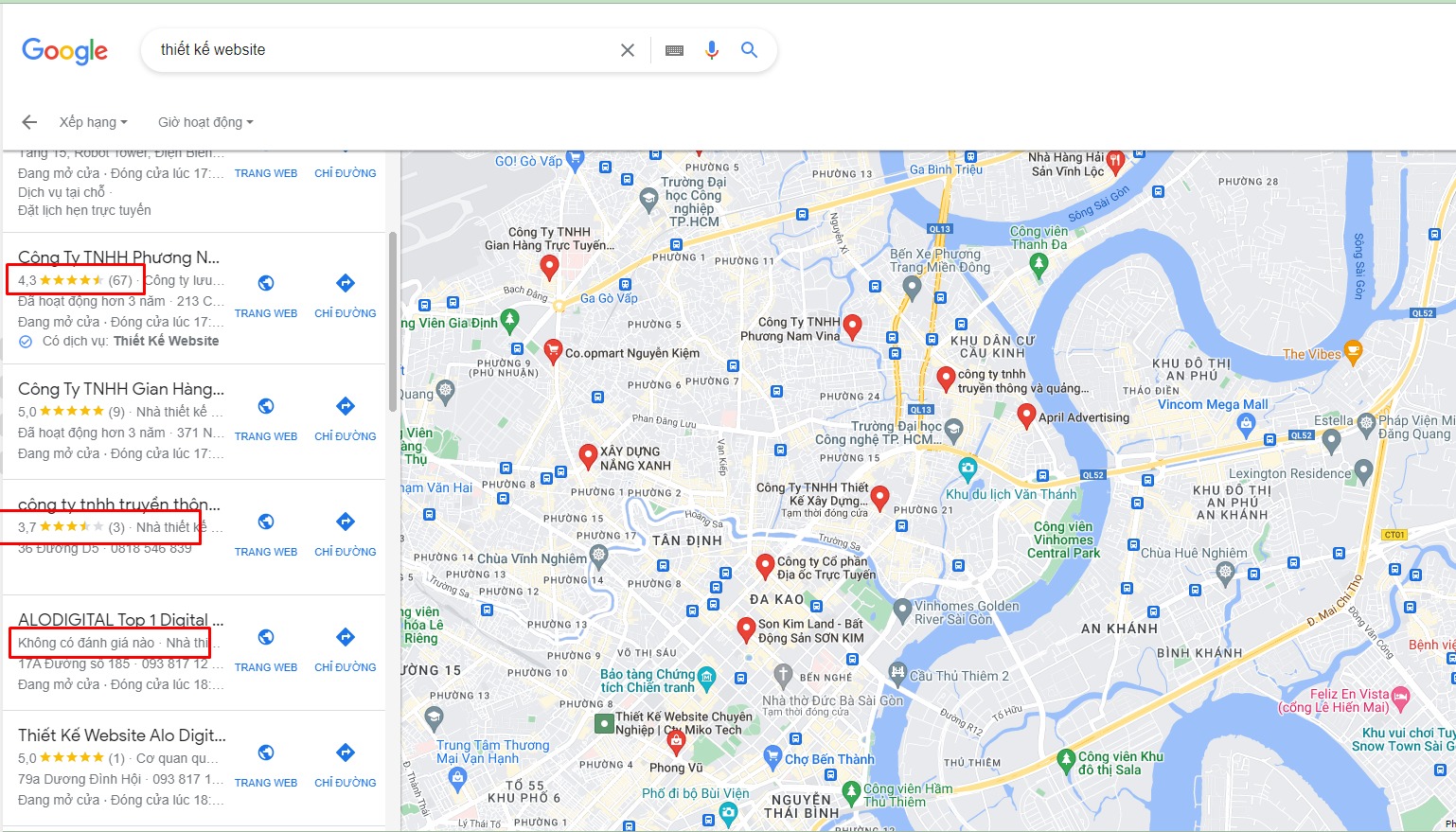Click the Co.opmart Nguyễn Kiệm map marker
1456x832 pixels.
554,350
